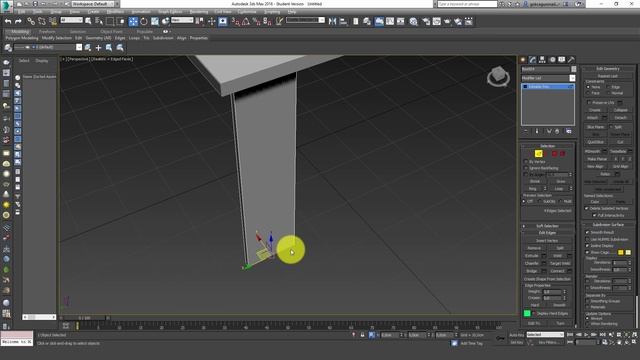Open the selection filter dropdown
Viewport: 640px width, 360px height.
click(x=71, y=20)
